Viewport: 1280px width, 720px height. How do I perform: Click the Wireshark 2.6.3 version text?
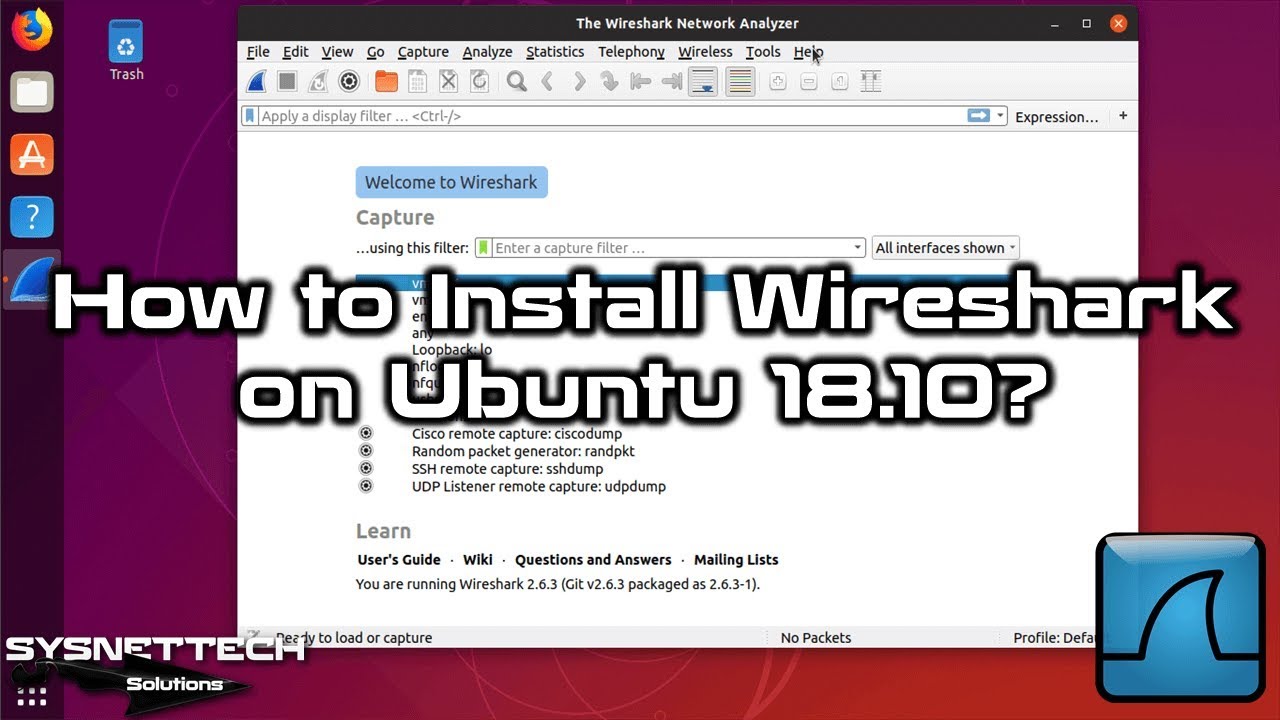(558, 584)
